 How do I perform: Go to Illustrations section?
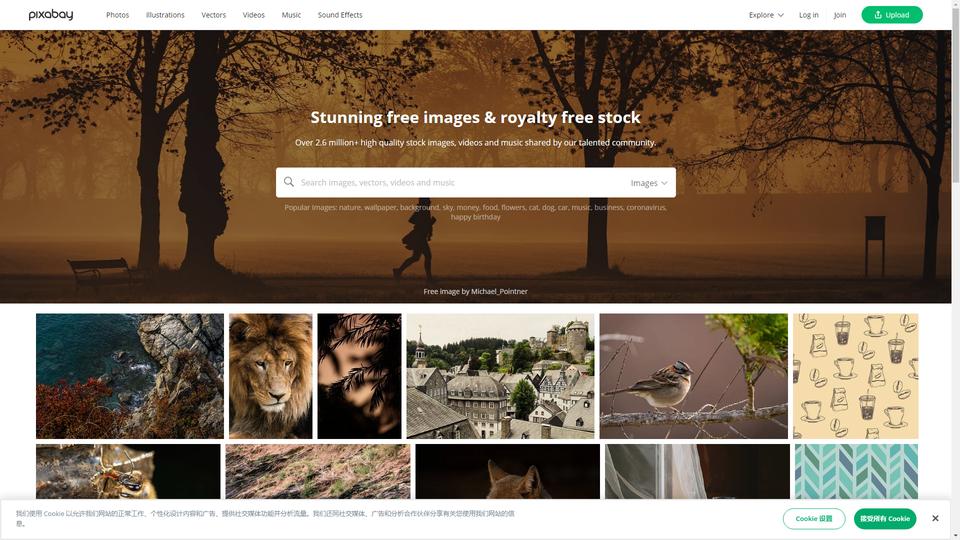pyautogui.click(x=165, y=15)
